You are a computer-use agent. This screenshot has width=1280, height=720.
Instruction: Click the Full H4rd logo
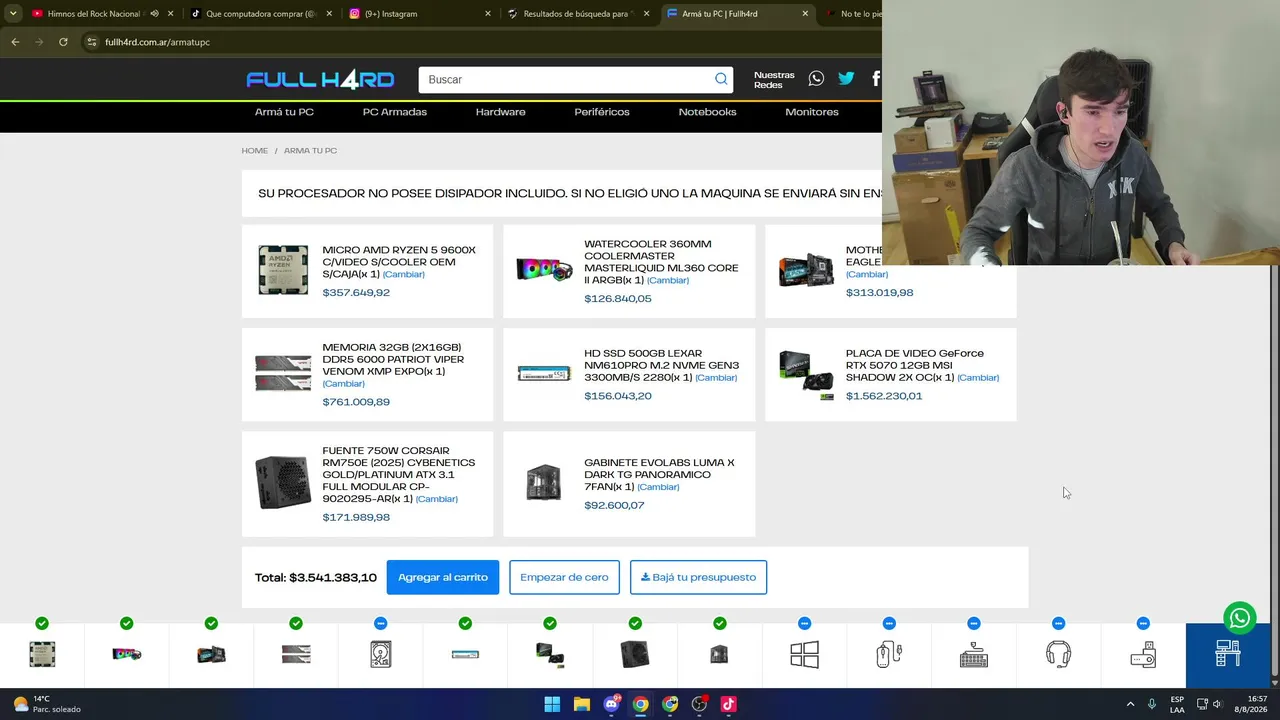(320, 80)
